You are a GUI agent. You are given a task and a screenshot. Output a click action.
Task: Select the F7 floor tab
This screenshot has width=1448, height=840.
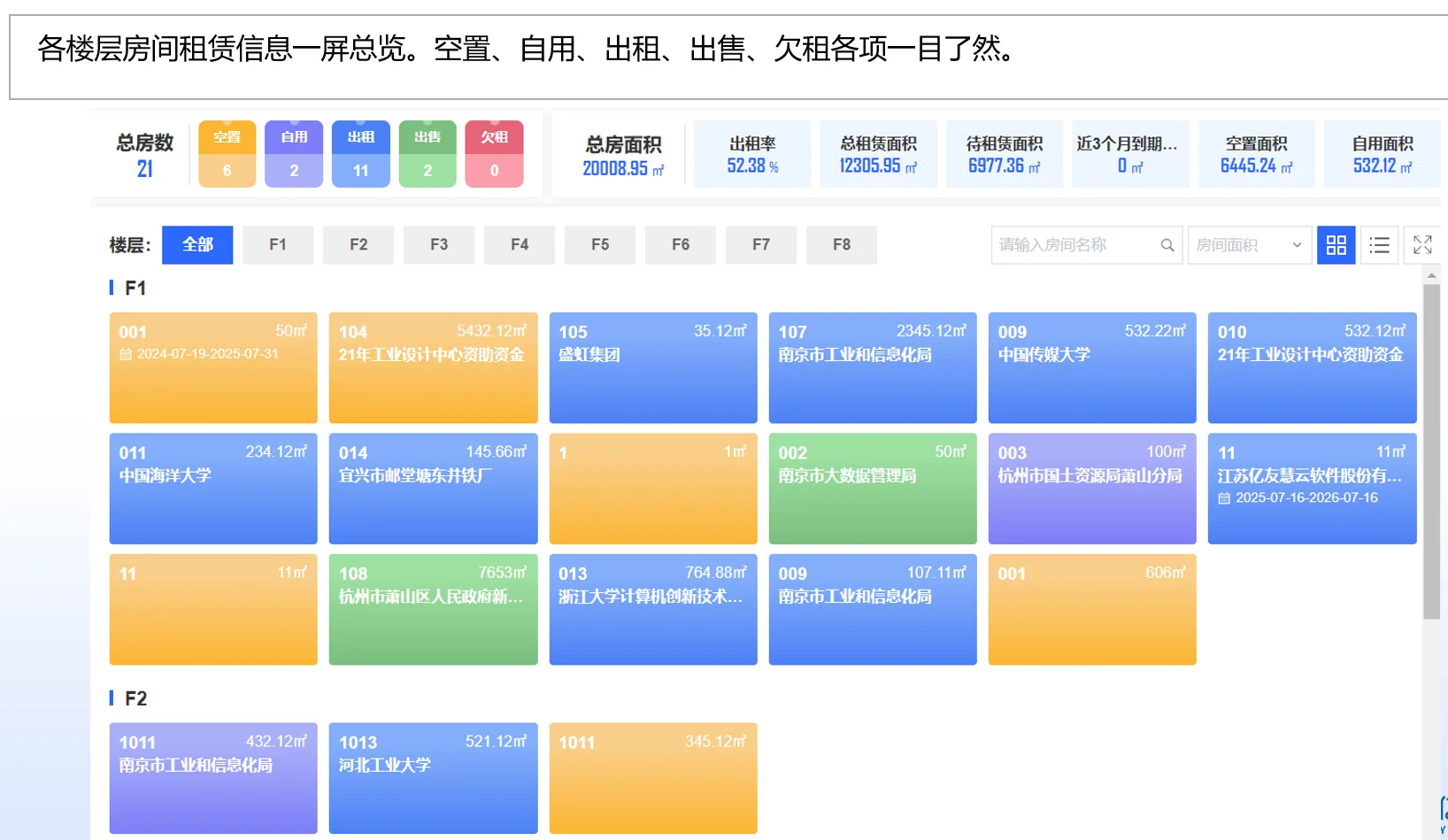tap(761, 245)
